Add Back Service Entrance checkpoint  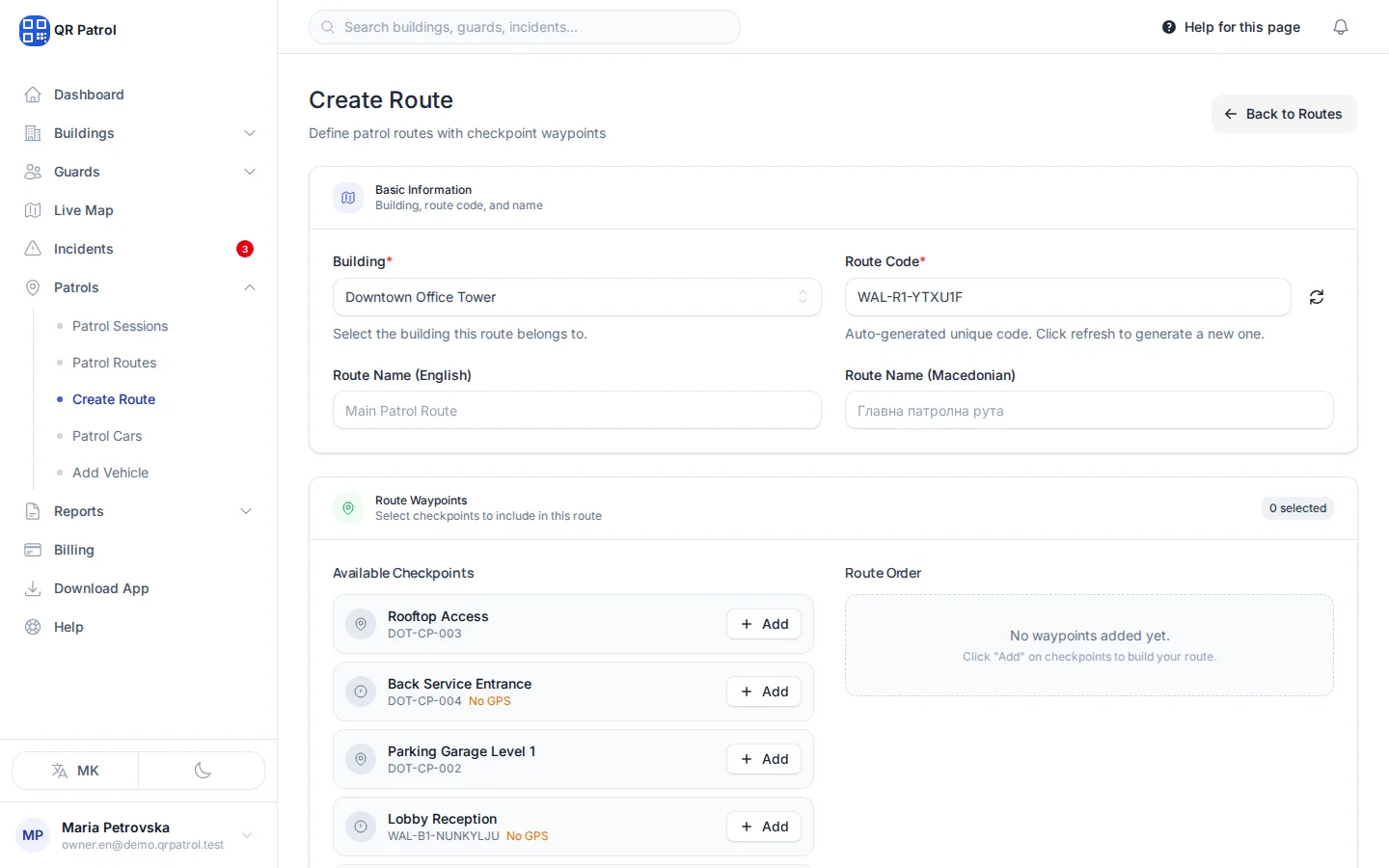tap(764, 692)
